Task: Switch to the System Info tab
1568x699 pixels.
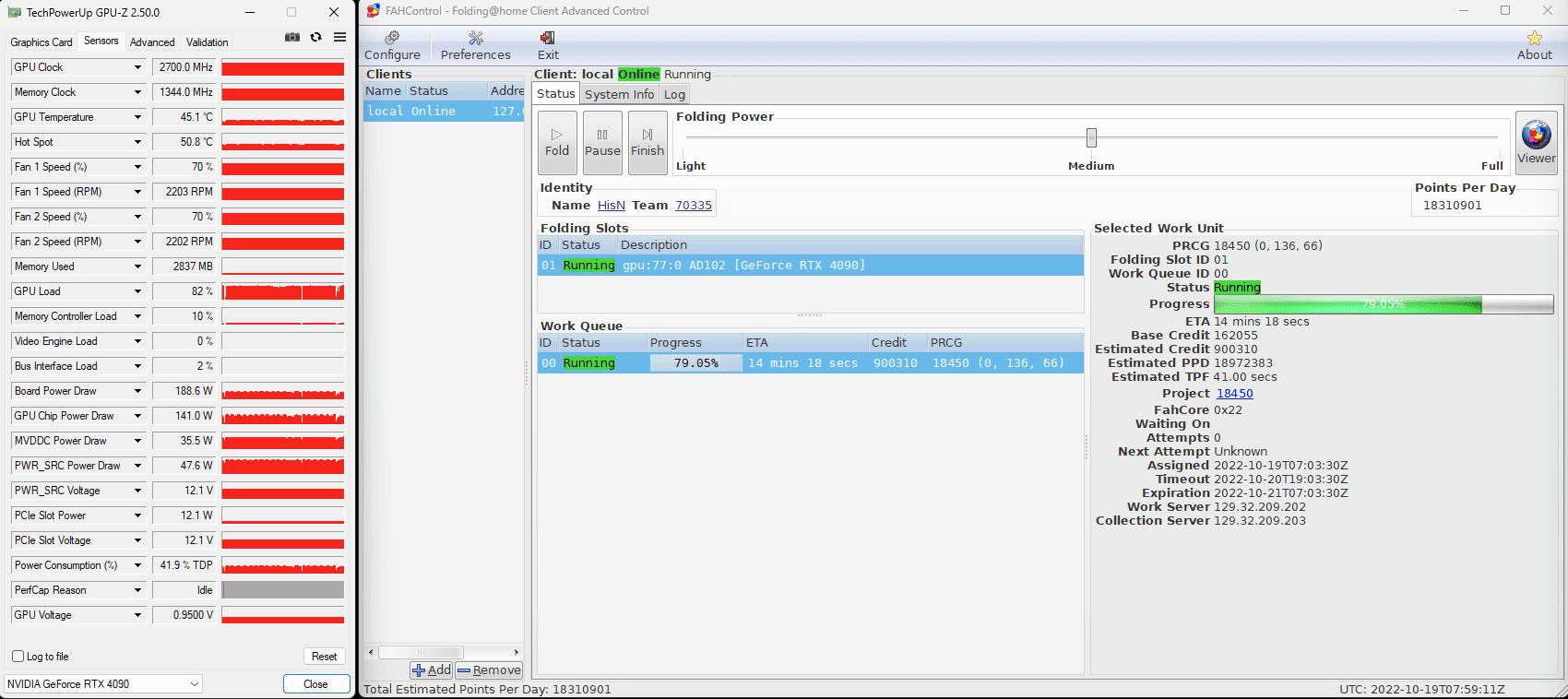Action: click(x=619, y=94)
